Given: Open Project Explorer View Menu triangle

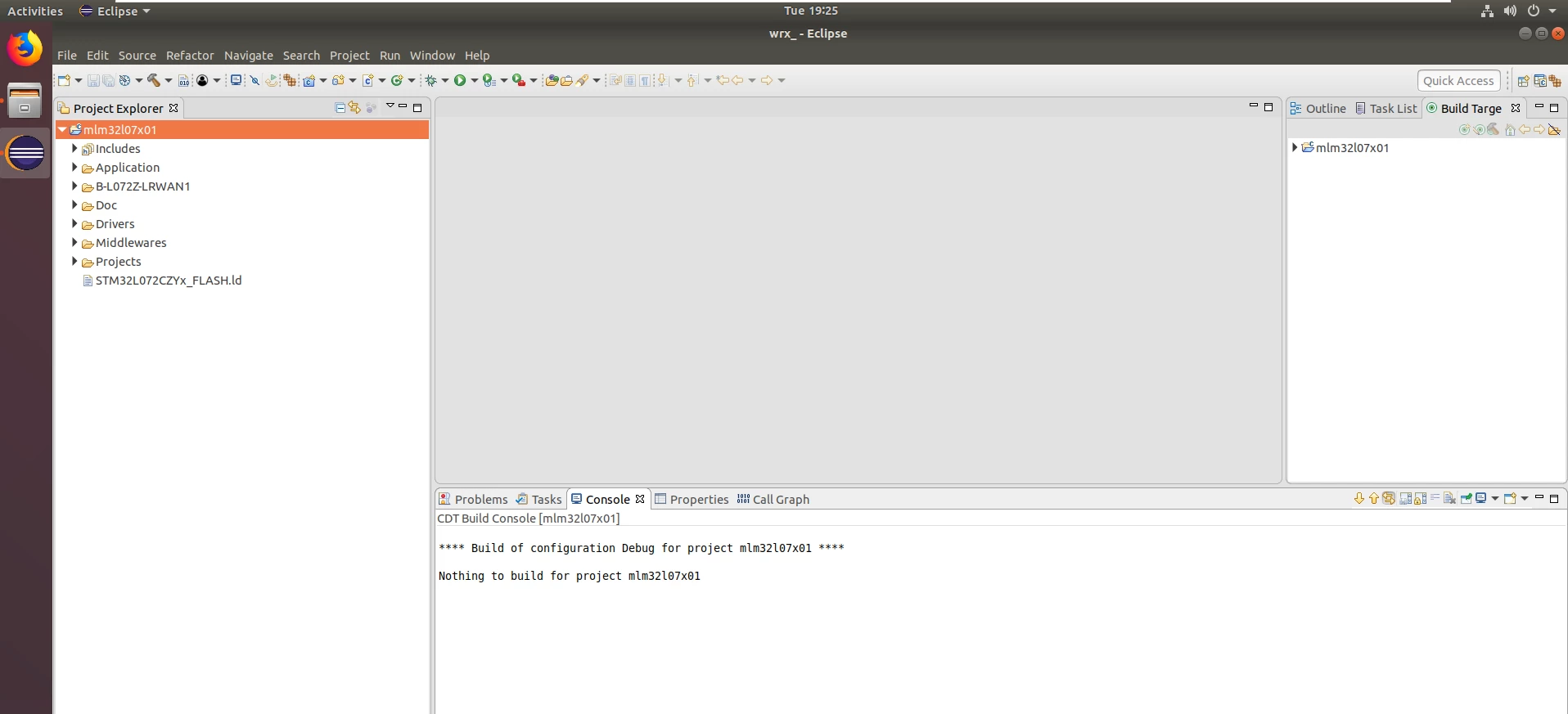Looking at the screenshot, I should pos(390,106).
